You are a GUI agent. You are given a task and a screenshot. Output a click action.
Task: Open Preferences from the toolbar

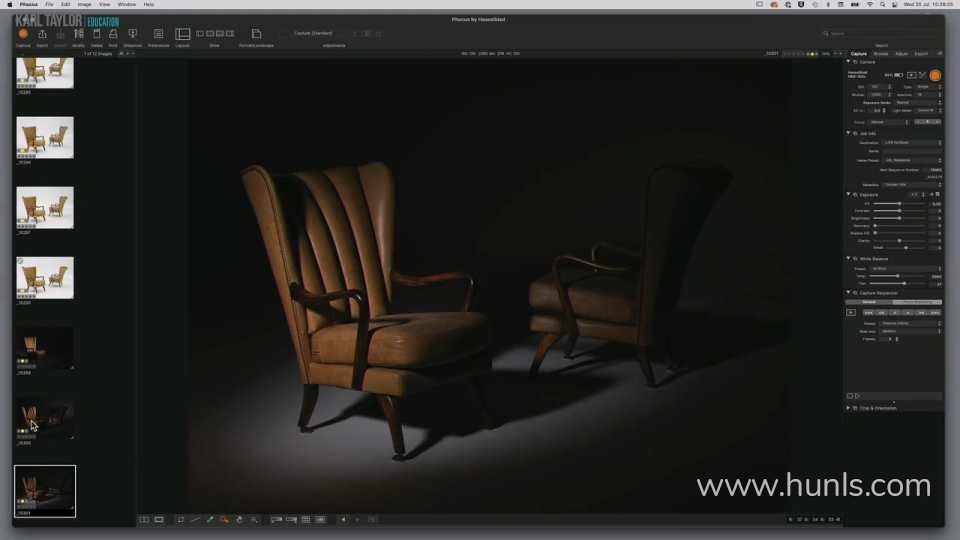point(158,34)
